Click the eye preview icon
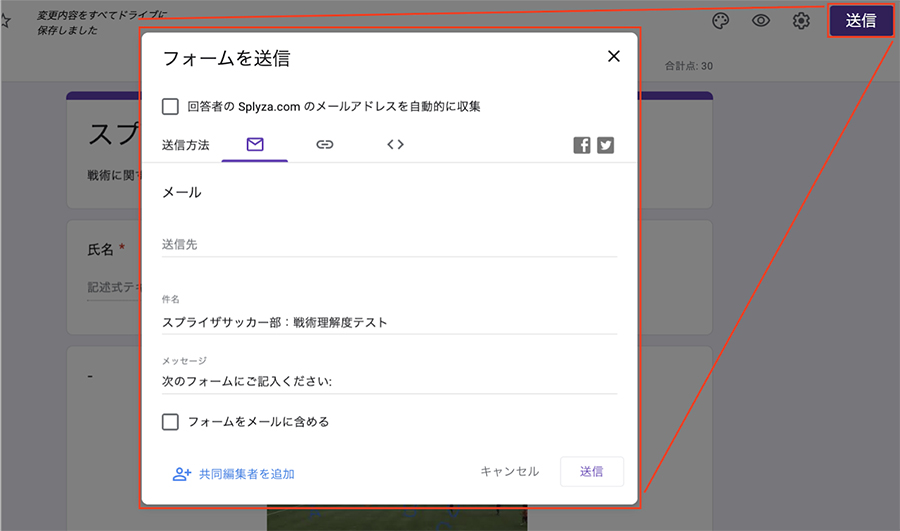The width and height of the screenshot is (900, 531). click(x=761, y=21)
